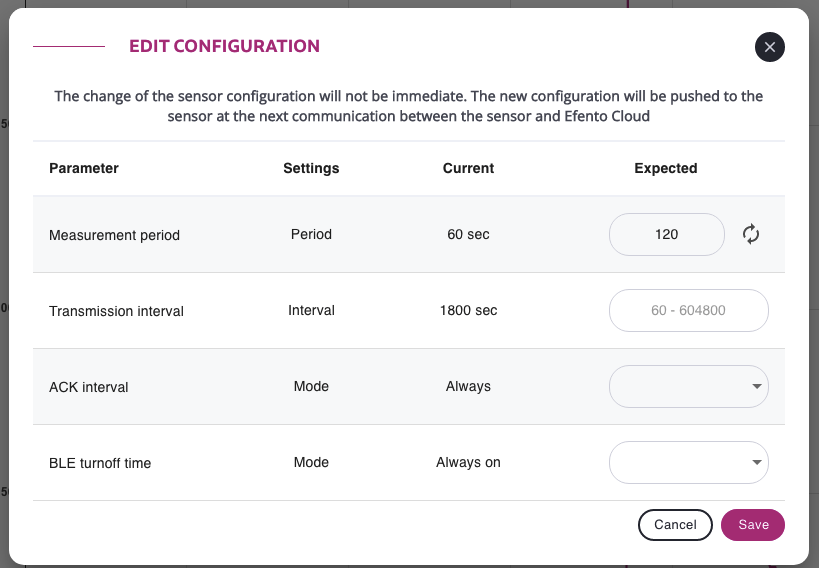Select the Transmission interval row label
819x568 pixels.
(116, 311)
